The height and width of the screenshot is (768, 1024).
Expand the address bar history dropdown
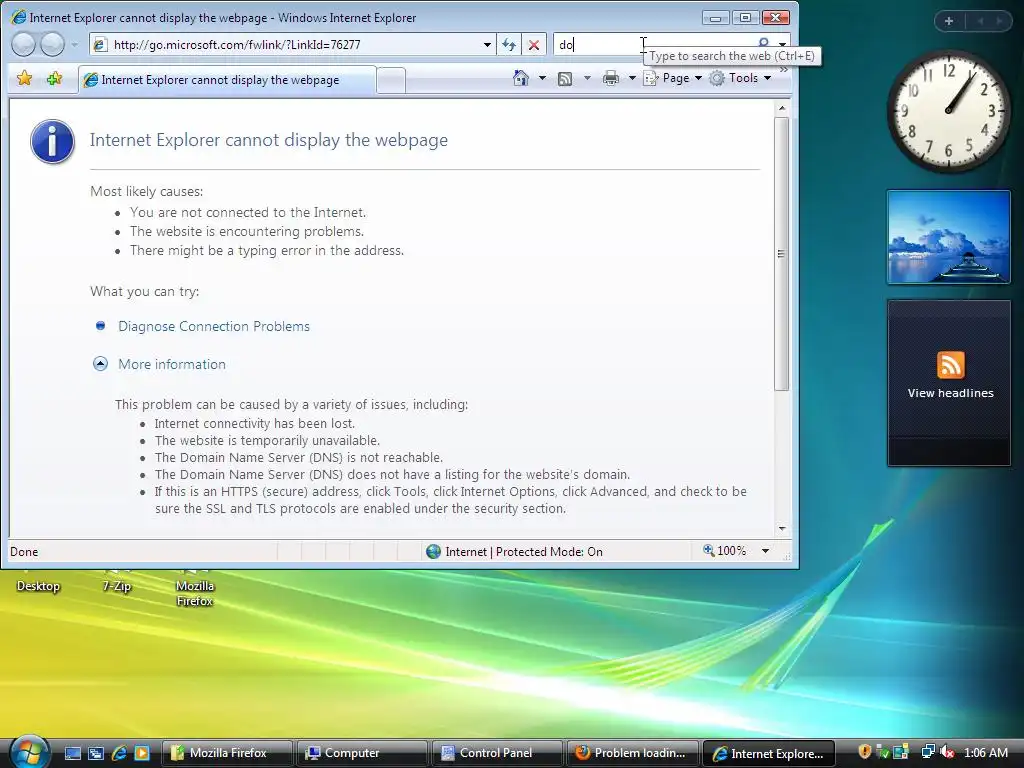(x=487, y=44)
